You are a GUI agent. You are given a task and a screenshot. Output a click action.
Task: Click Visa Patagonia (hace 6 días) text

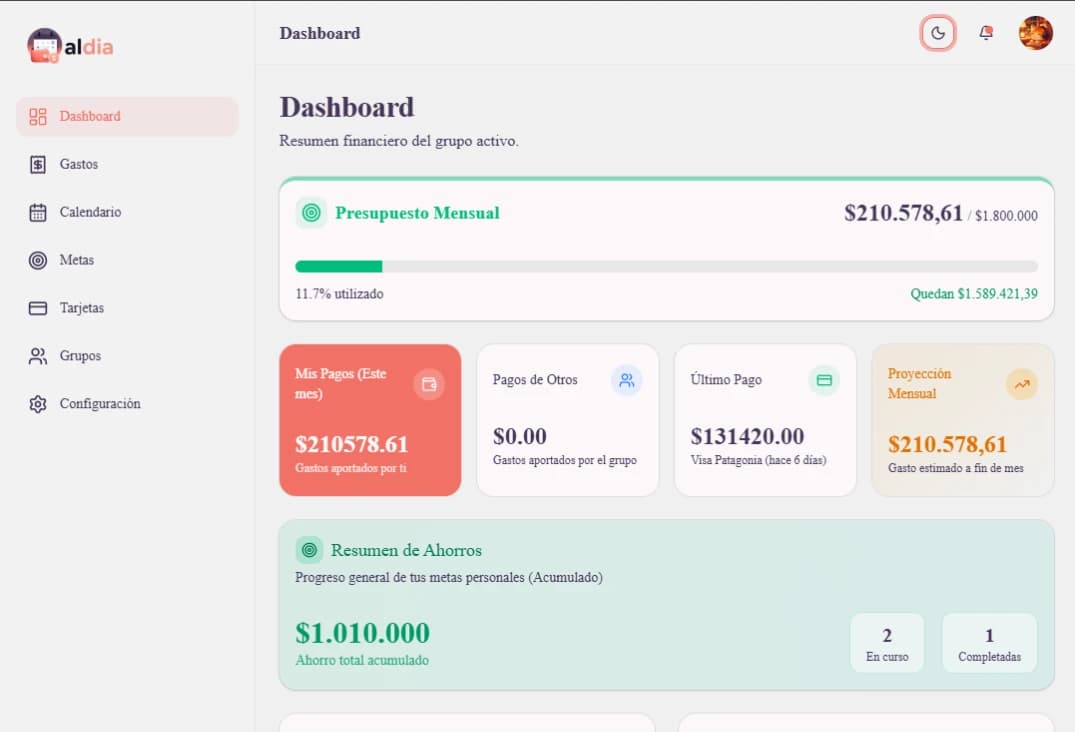click(758, 460)
